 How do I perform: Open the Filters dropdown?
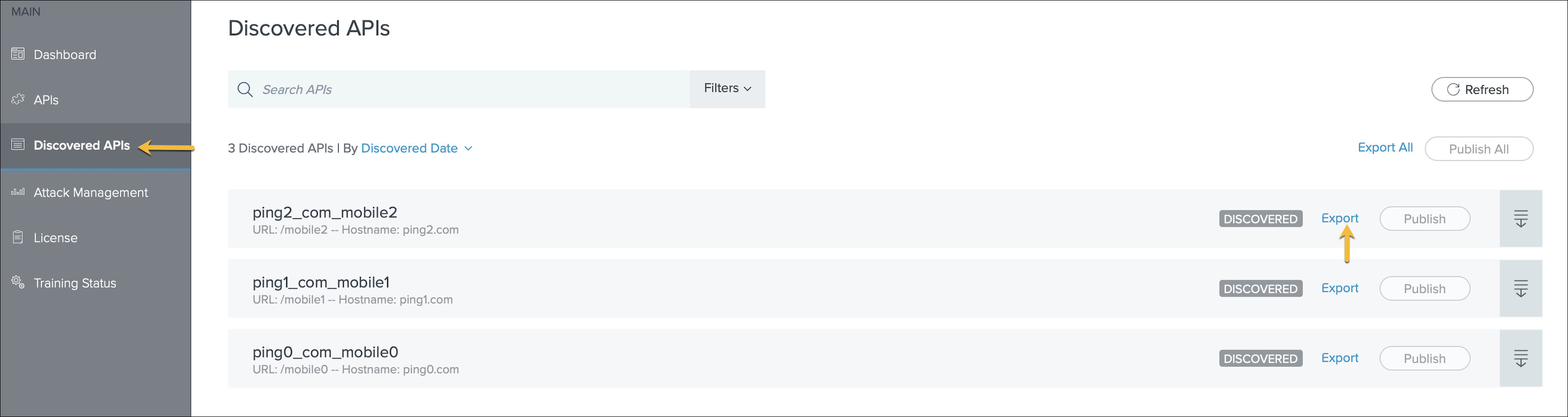click(x=727, y=89)
